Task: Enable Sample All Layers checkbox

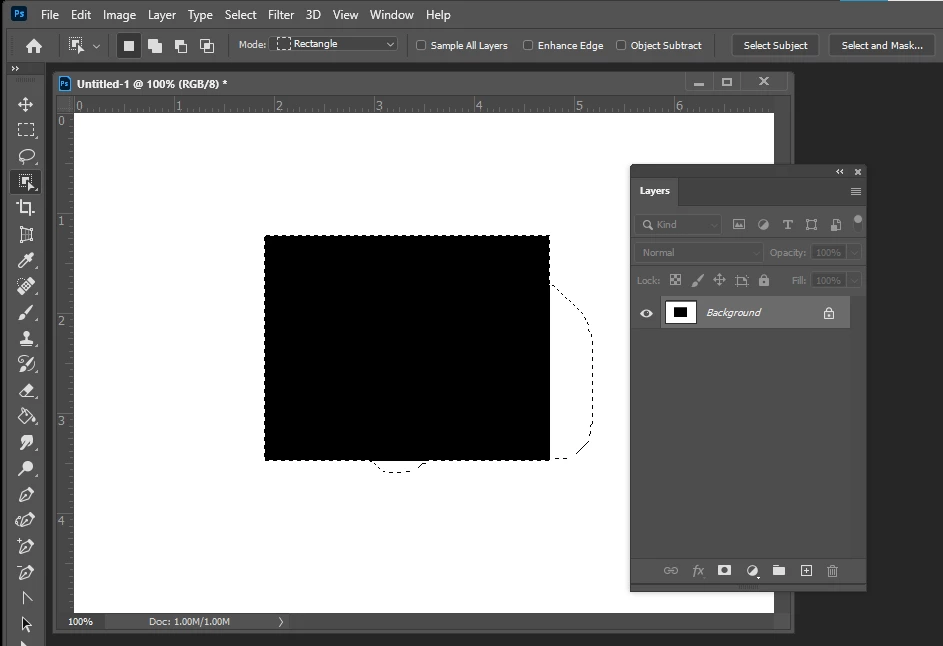Action: (421, 45)
